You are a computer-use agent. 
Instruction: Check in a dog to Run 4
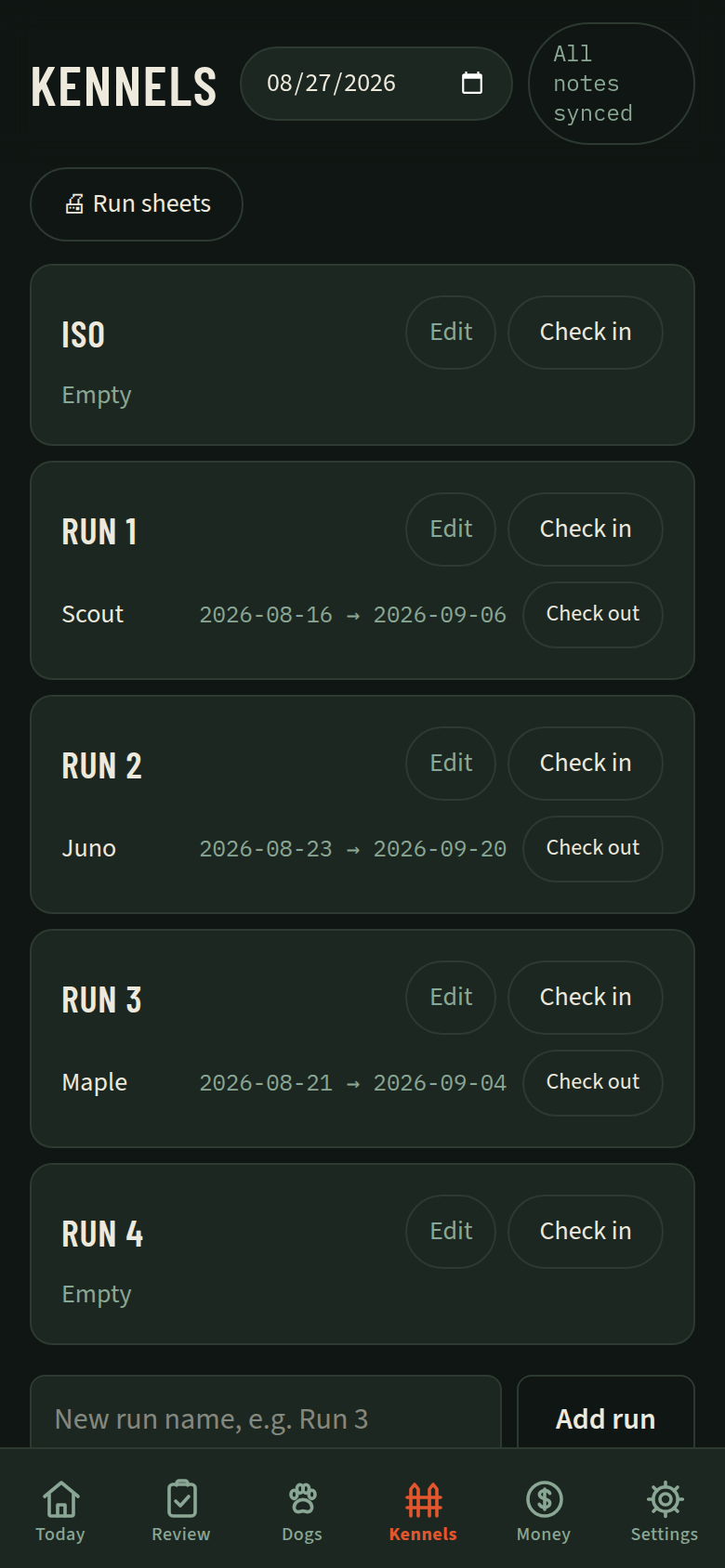click(x=586, y=1232)
